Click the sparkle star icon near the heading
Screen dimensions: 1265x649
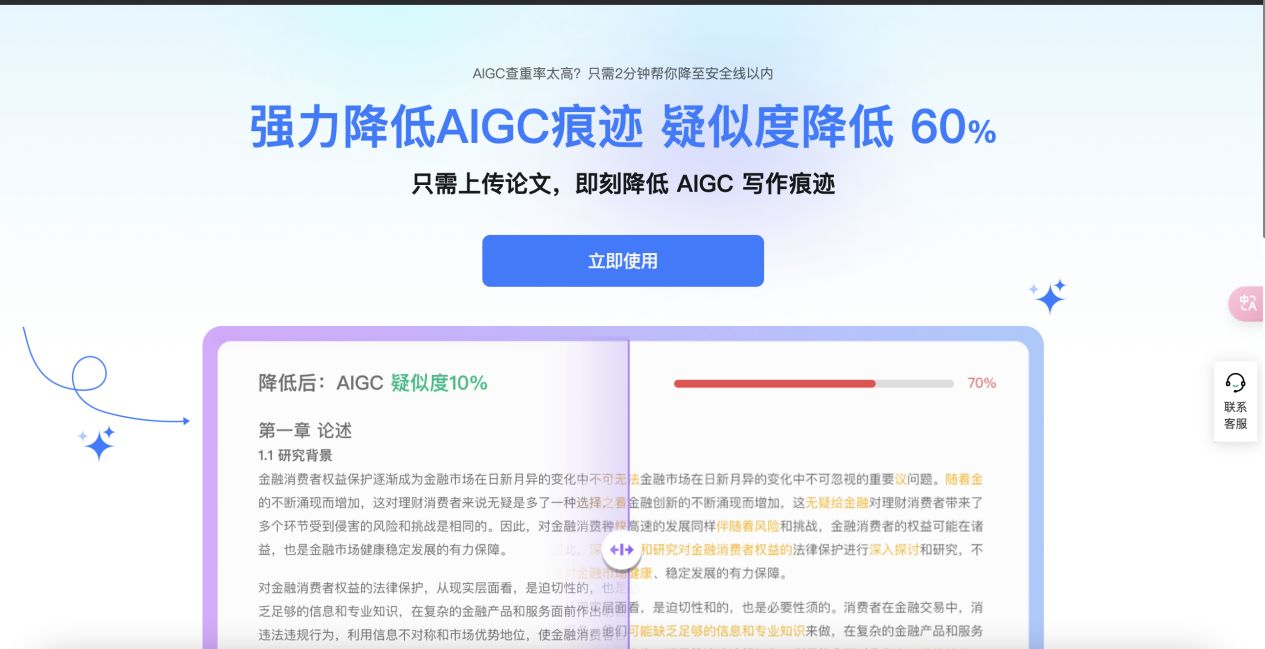click(1048, 297)
